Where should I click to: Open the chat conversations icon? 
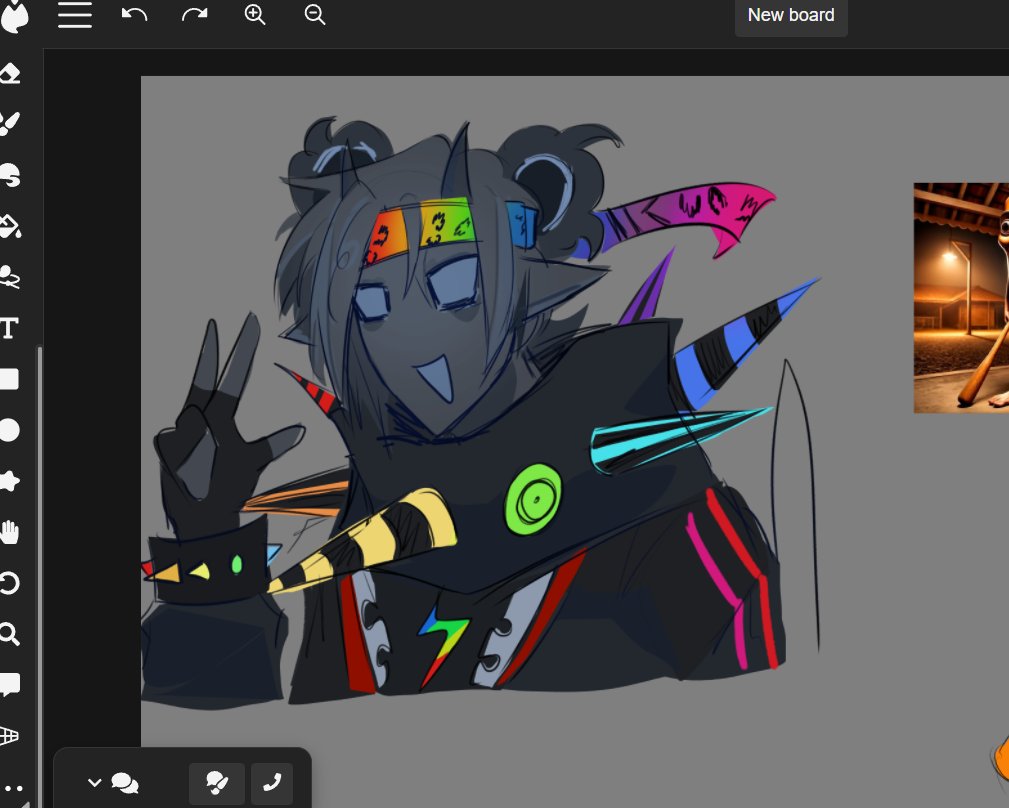pos(125,783)
